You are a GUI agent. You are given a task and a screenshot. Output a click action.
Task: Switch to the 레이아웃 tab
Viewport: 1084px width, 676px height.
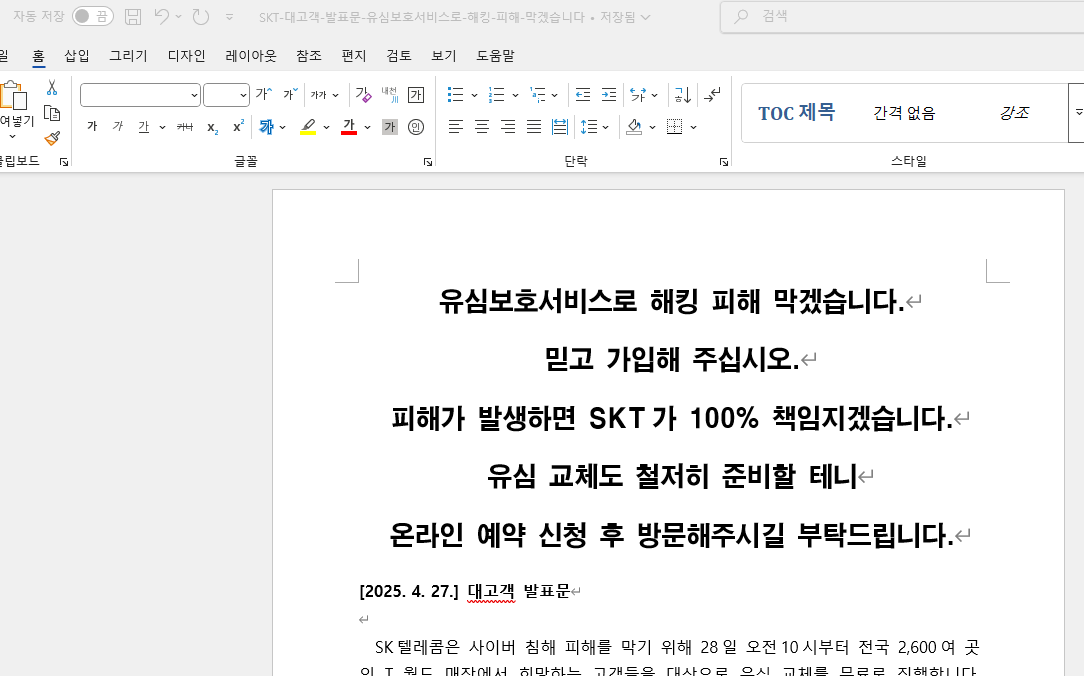(251, 55)
